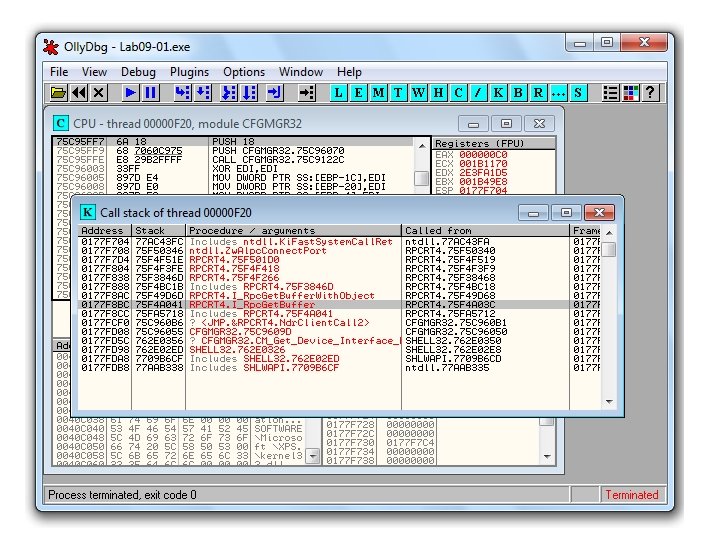Open the Help menu

(x=349, y=72)
